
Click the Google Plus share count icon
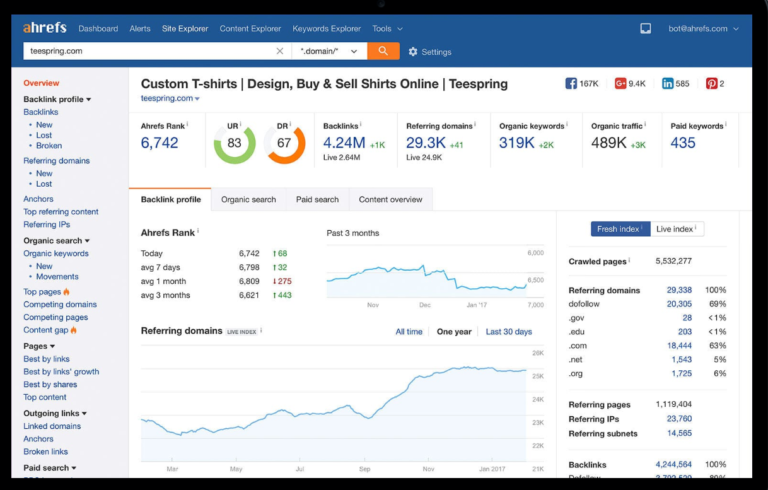tap(620, 83)
